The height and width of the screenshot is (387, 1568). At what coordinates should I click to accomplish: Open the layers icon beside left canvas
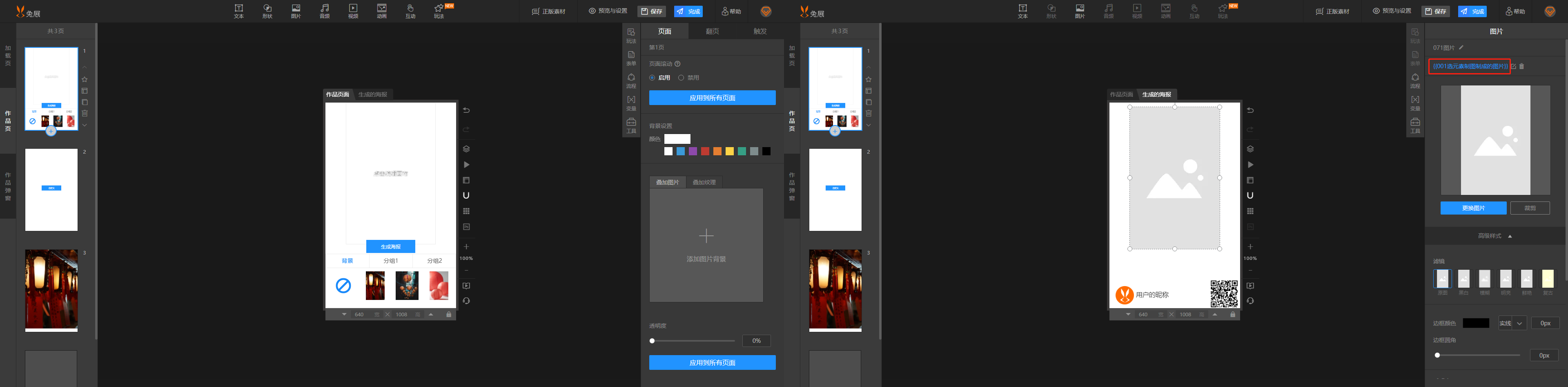point(466,149)
